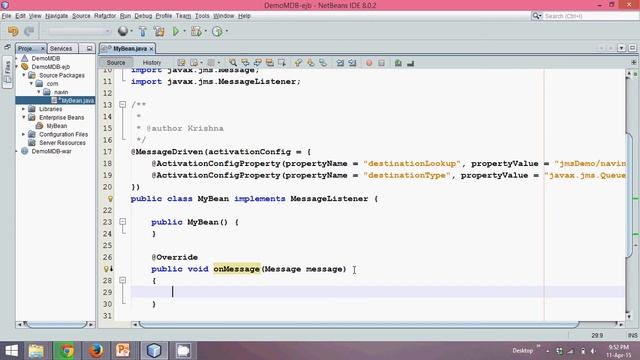The height and width of the screenshot is (360, 640).
Task: Click the Stop Macro Recording icon
Action: point(382,62)
